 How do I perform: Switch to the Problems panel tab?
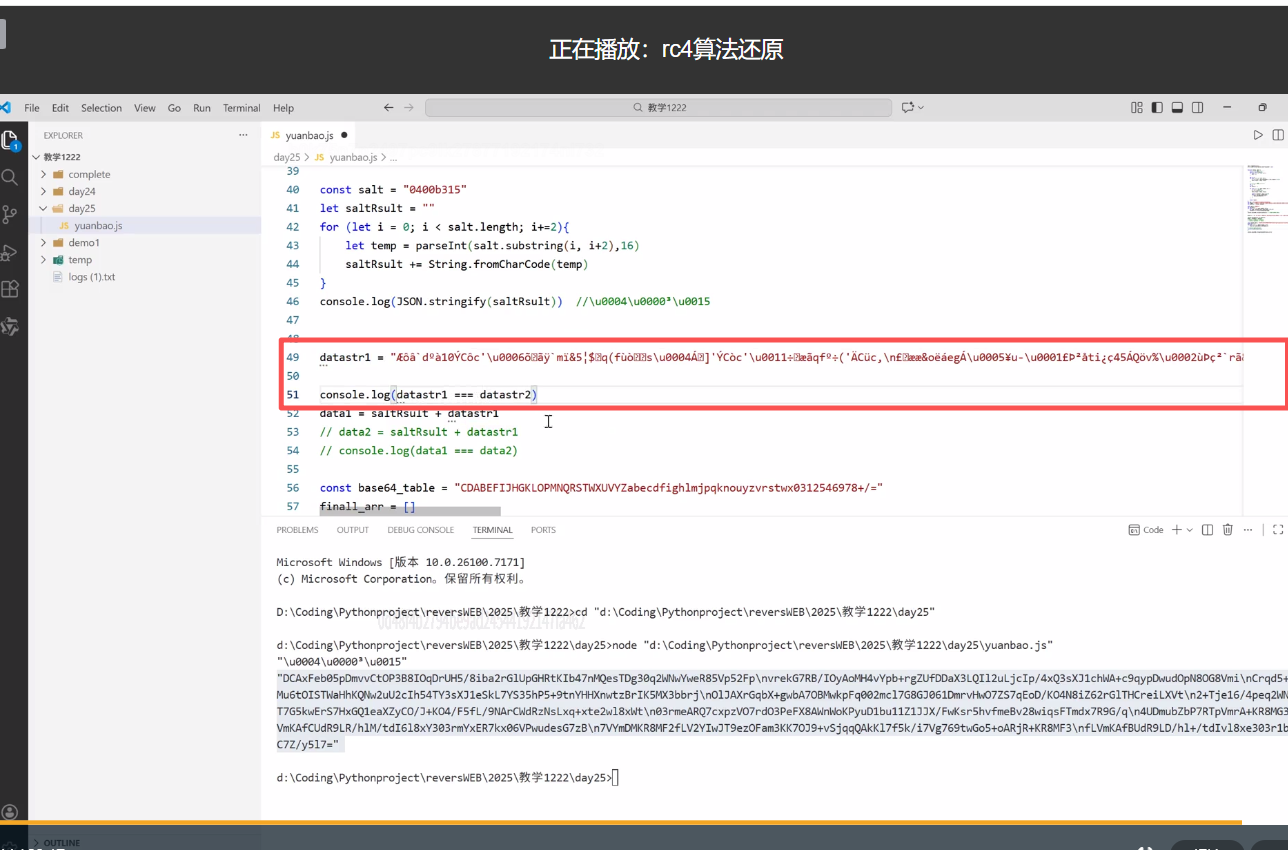(x=297, y=530)
